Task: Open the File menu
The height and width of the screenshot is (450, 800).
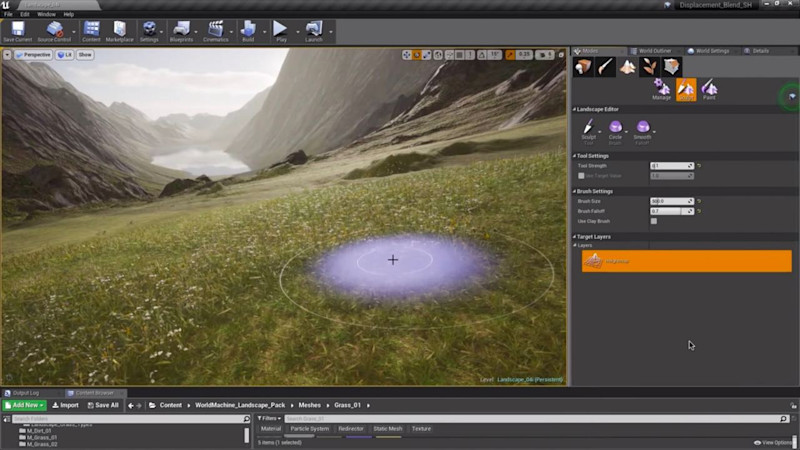Action: pos(8,14)
